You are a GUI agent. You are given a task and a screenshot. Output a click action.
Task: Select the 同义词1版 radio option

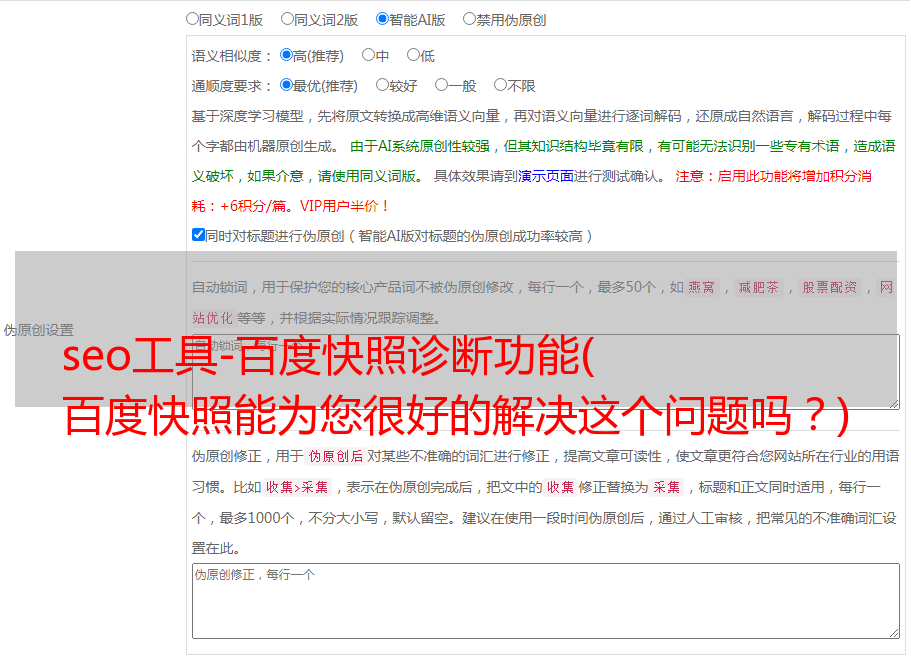(192, 19)
